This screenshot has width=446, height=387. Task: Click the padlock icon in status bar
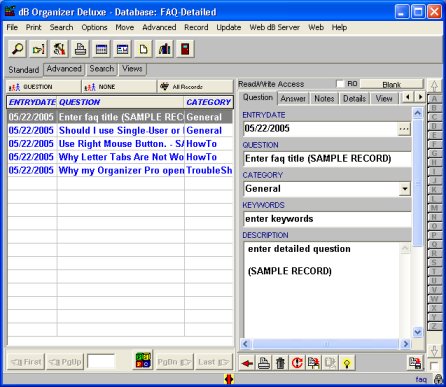438,379
